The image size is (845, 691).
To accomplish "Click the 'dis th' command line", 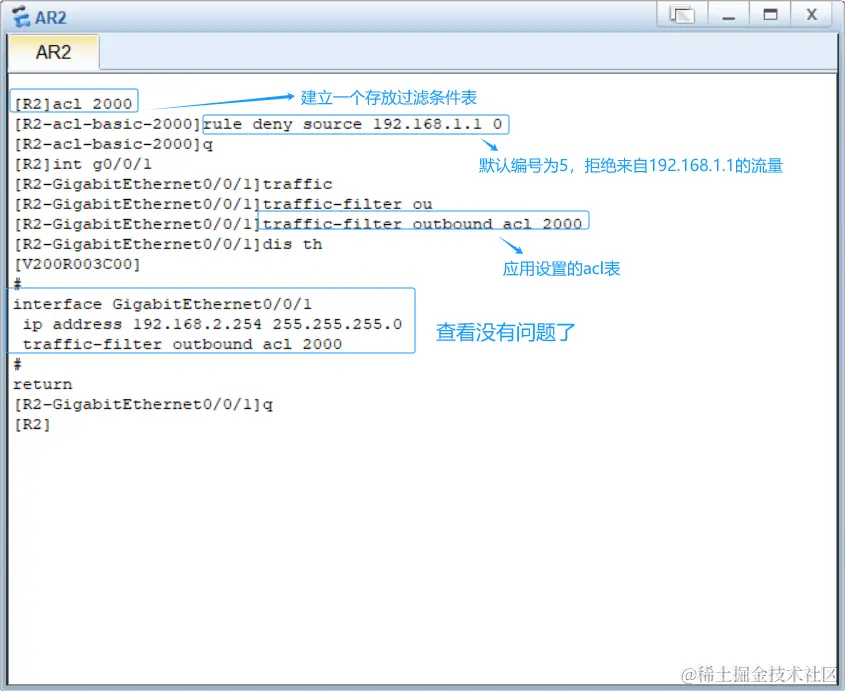I will [168, 244].
